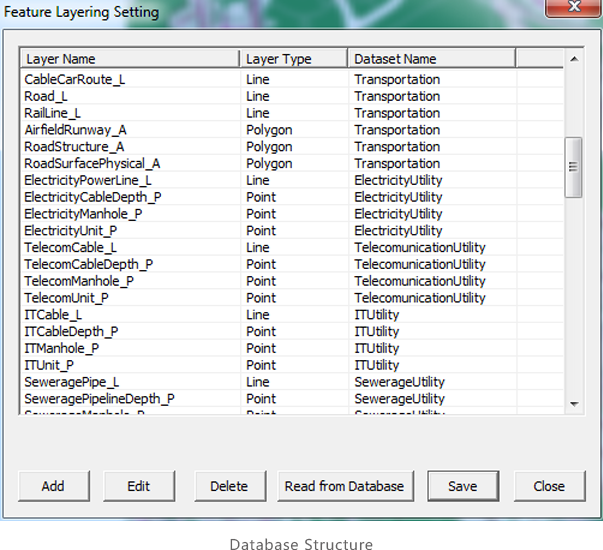
Task: Click the Layer Type column header
Action: [x=293, y=59]
